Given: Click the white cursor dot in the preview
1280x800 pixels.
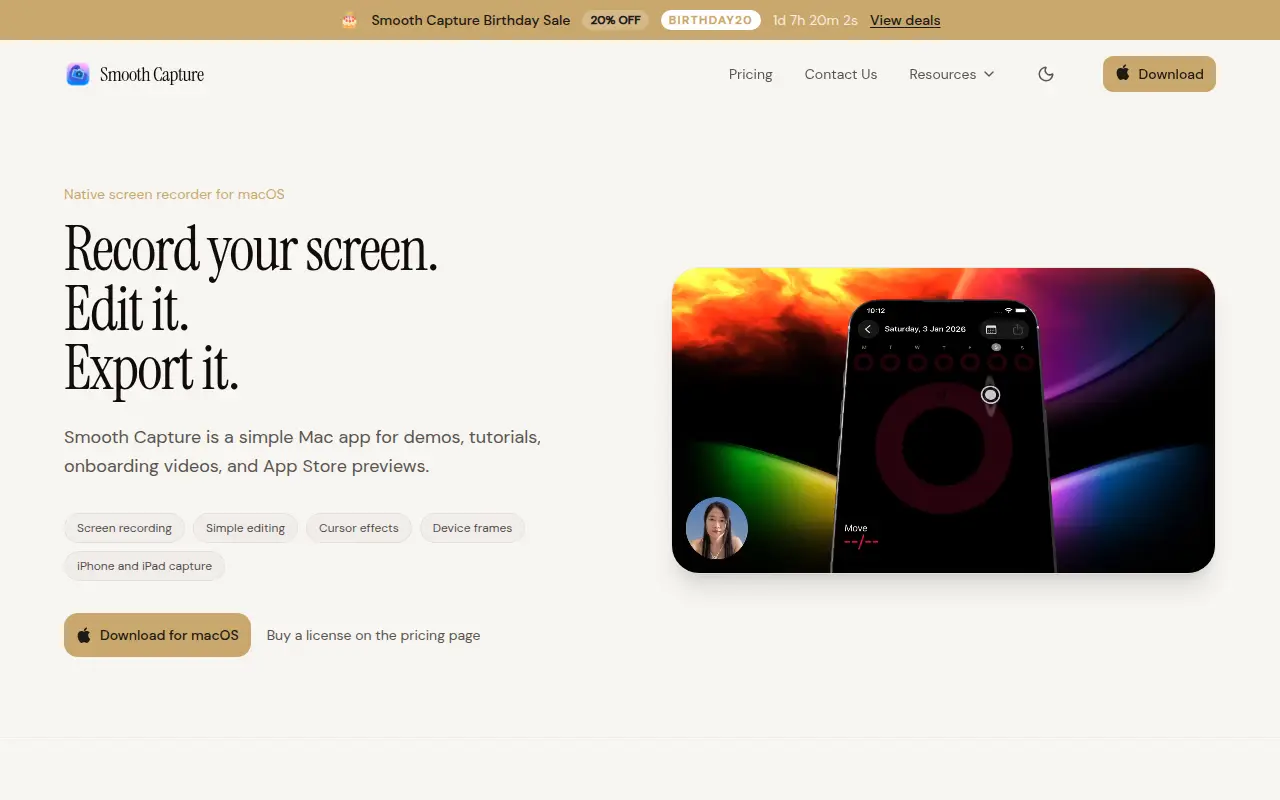Looking at the screenshot, I should point(990,395).
